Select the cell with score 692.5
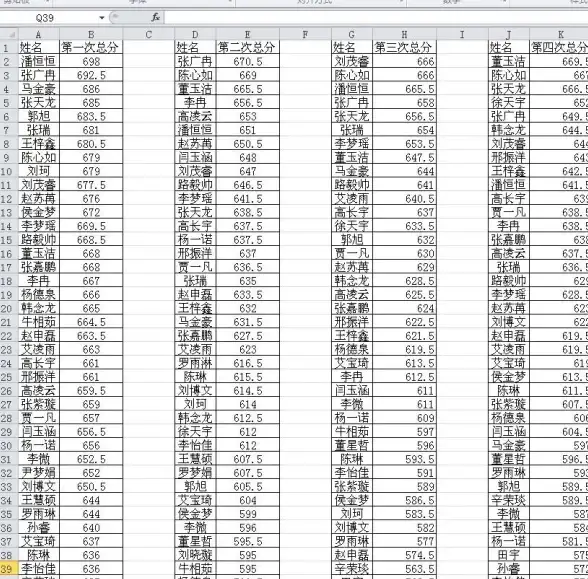This screenshot has height=579, width=588. point(91,75)
